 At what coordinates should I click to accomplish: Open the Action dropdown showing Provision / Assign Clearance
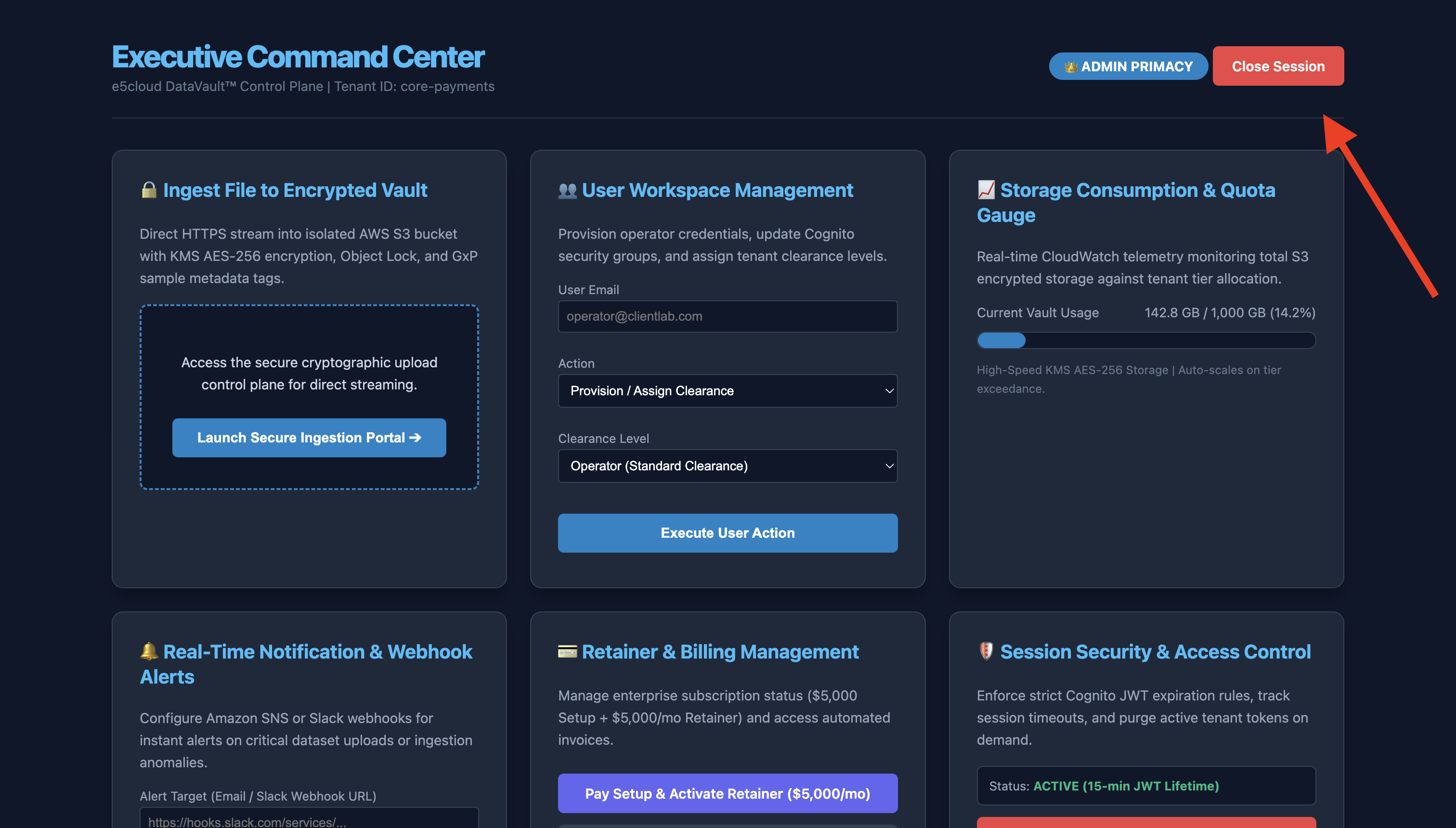(x=728, y=391)
